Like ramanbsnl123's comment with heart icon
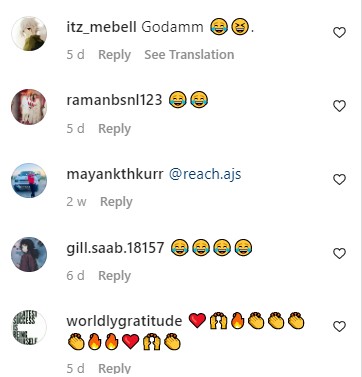This screenshot has height=377, width=362. click(x=339, y=106)
